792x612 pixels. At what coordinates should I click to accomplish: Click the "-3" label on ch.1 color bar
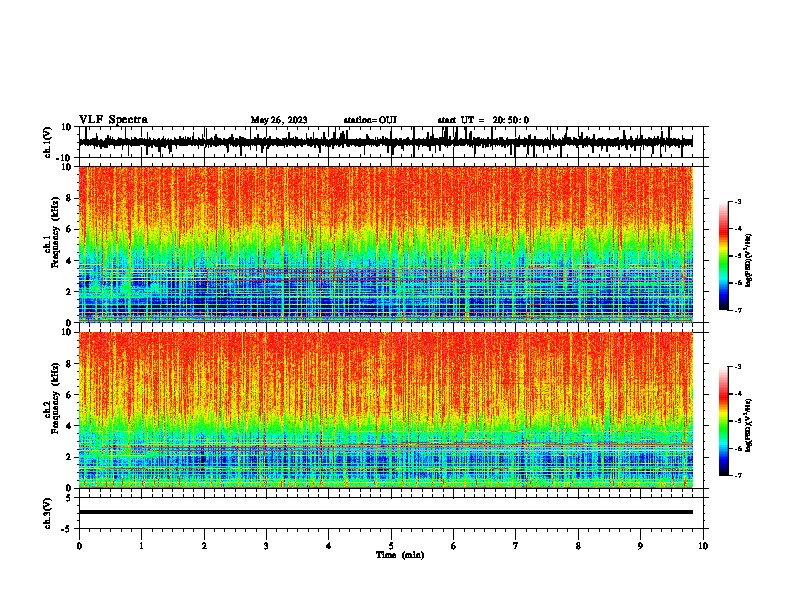coord(737,201)
